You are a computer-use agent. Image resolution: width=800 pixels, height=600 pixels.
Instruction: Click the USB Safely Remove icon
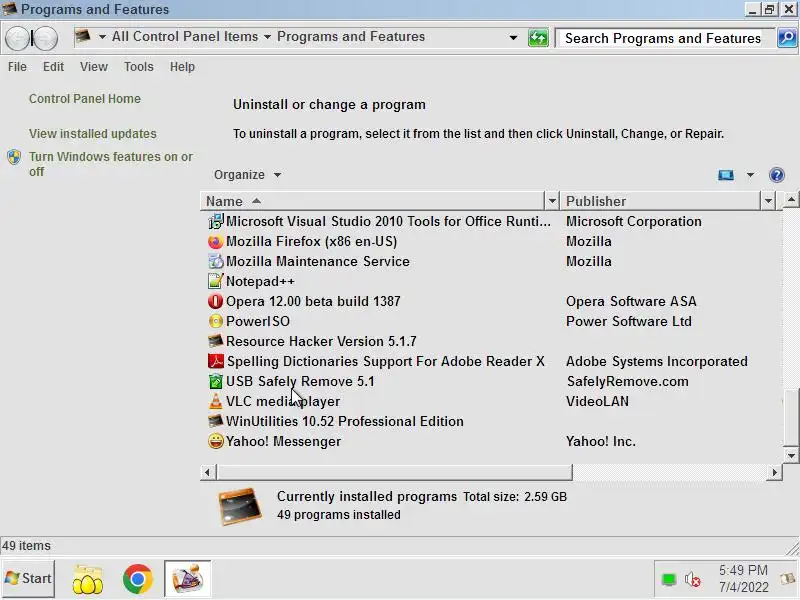tap(216, 381)
